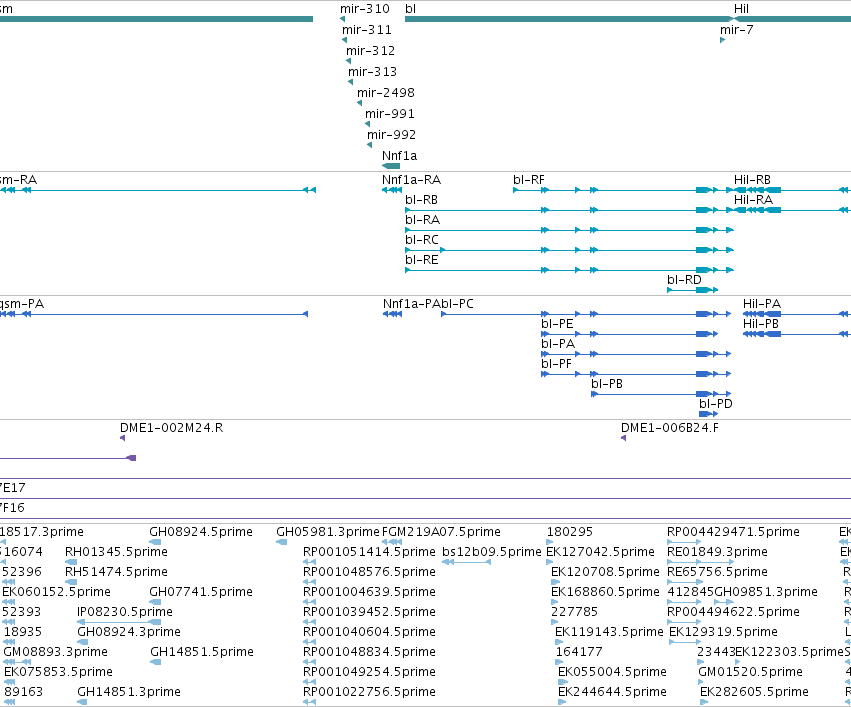Image resolution: width=851 pixels, height=707 pixels.
Task: Click the mir-992 gene label
Action: (391, 135)
